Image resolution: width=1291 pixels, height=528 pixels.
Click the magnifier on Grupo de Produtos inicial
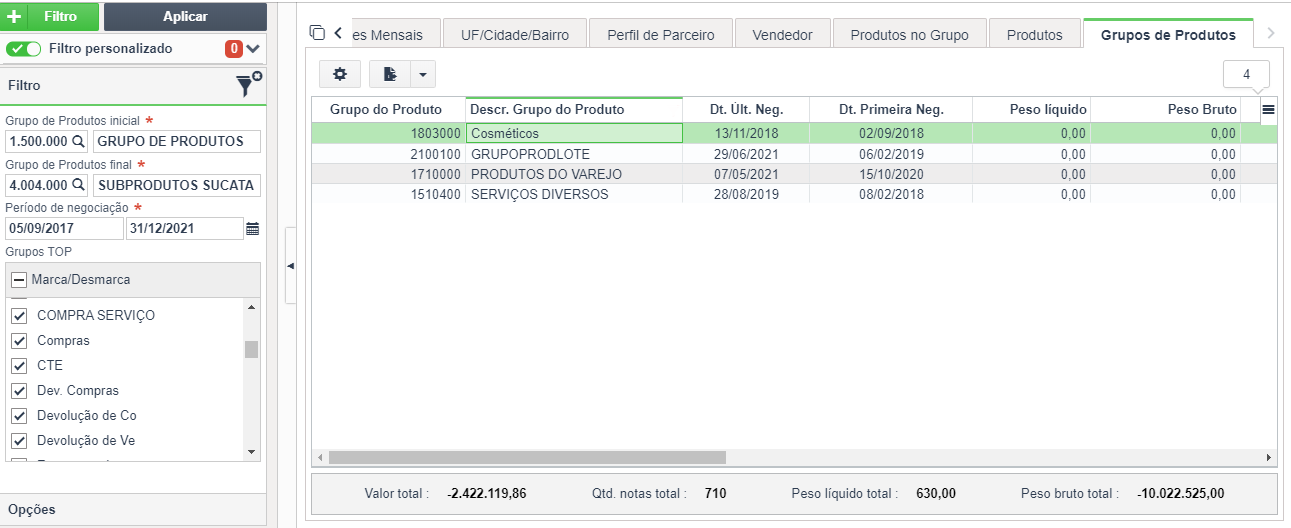(x=78, y=141)
